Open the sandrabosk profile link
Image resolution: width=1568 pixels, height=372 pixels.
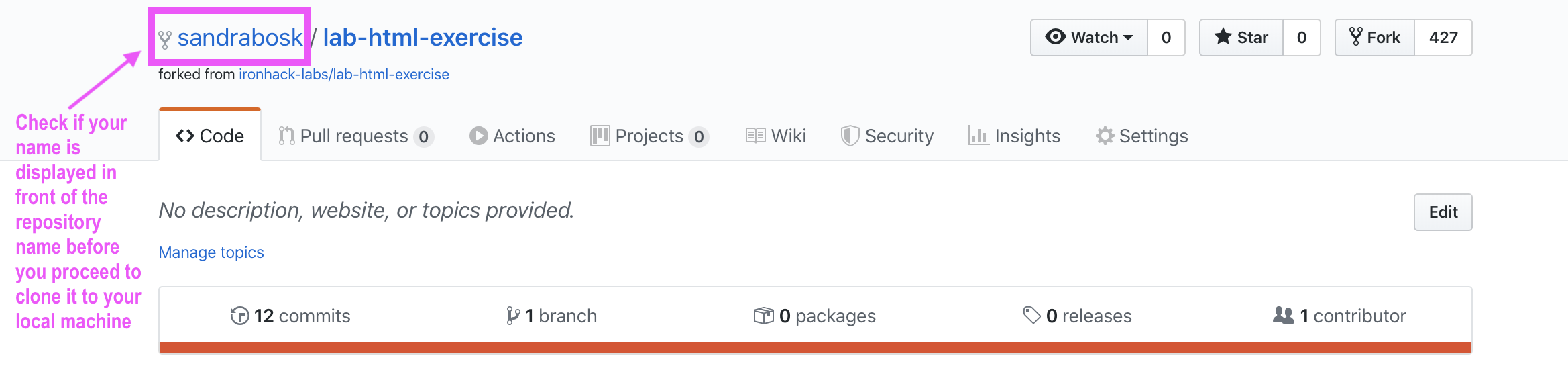click(x=240, y=38)
